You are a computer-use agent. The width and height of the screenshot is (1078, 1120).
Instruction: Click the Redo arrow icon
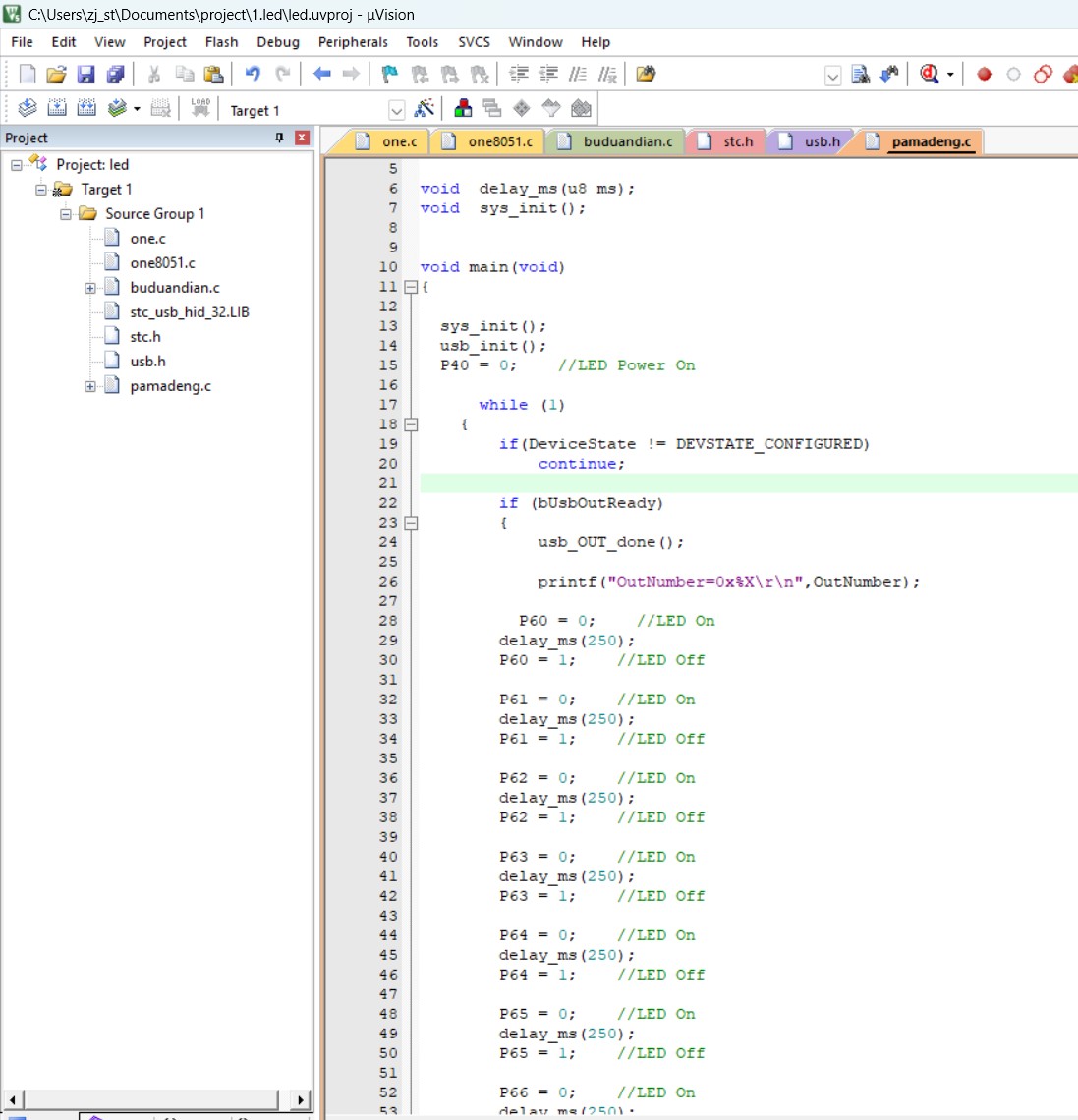tap(282, 75)
